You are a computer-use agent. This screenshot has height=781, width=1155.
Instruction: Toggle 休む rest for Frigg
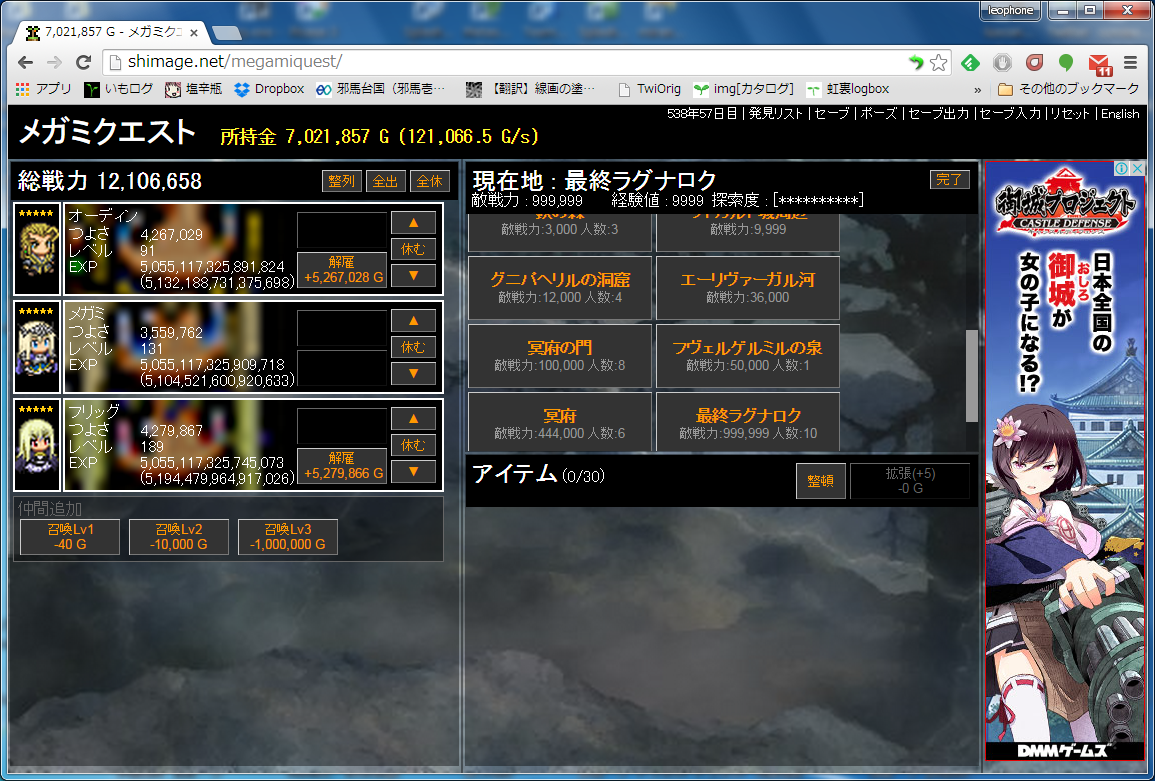413,445
